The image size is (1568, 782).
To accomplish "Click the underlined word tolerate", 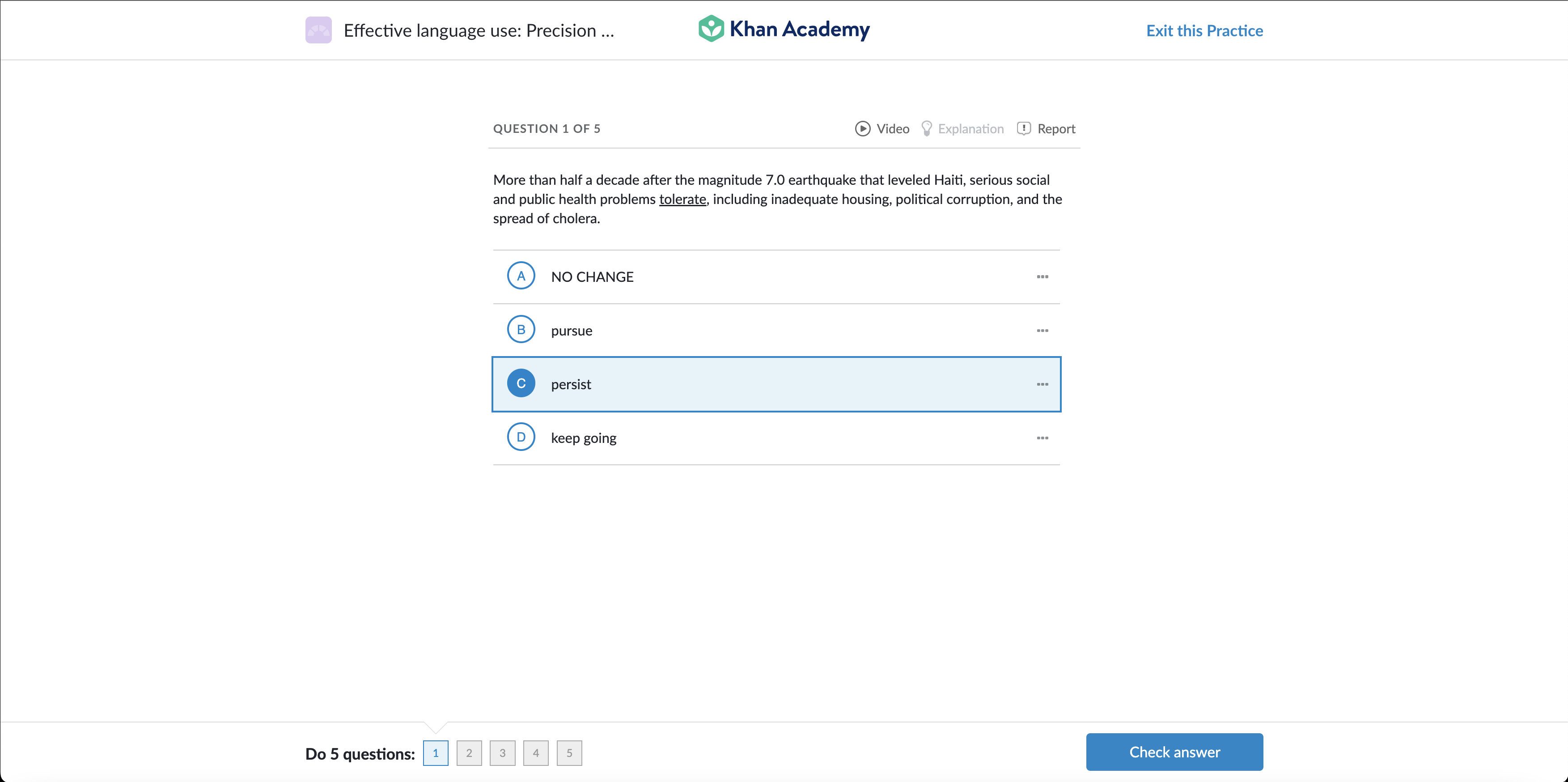I will pos(682,199).
